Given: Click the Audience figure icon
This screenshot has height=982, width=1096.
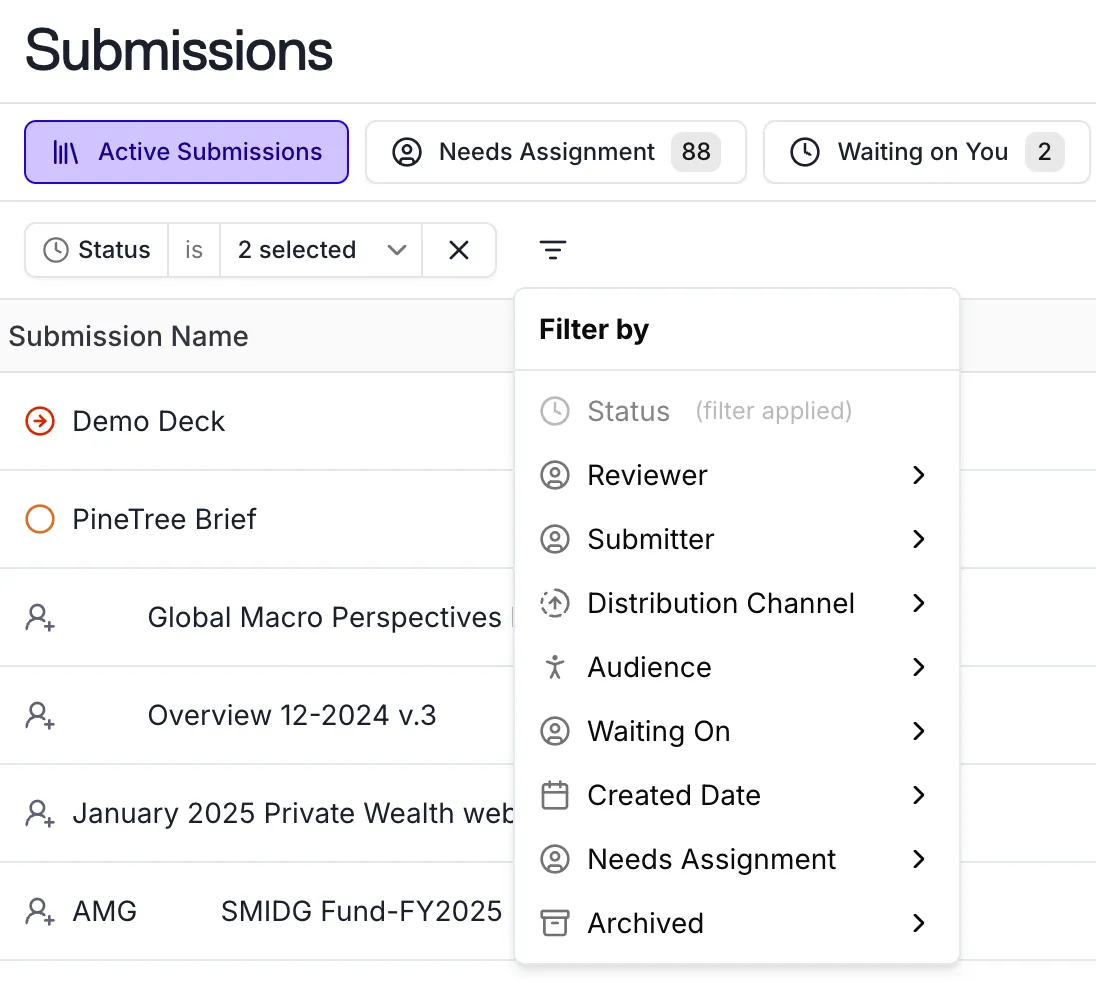Looking at the screenshot, I should coord(555,667).
